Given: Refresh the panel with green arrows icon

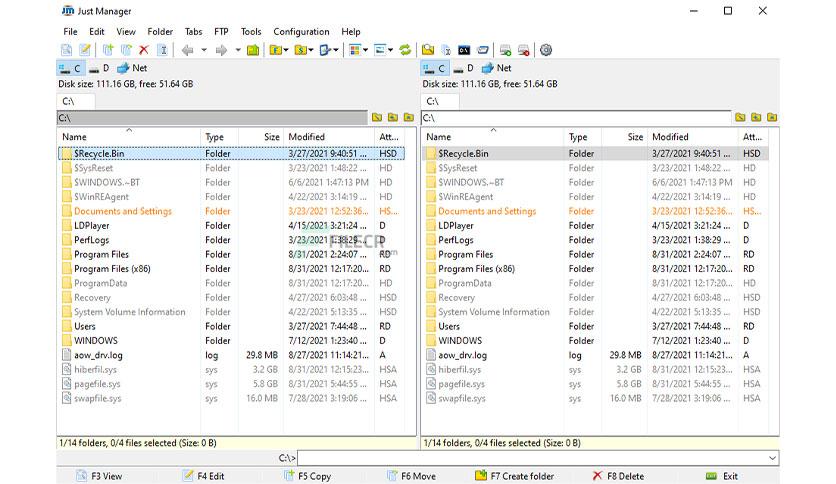Looking at the screenshot, I should (x=405, y=50).
